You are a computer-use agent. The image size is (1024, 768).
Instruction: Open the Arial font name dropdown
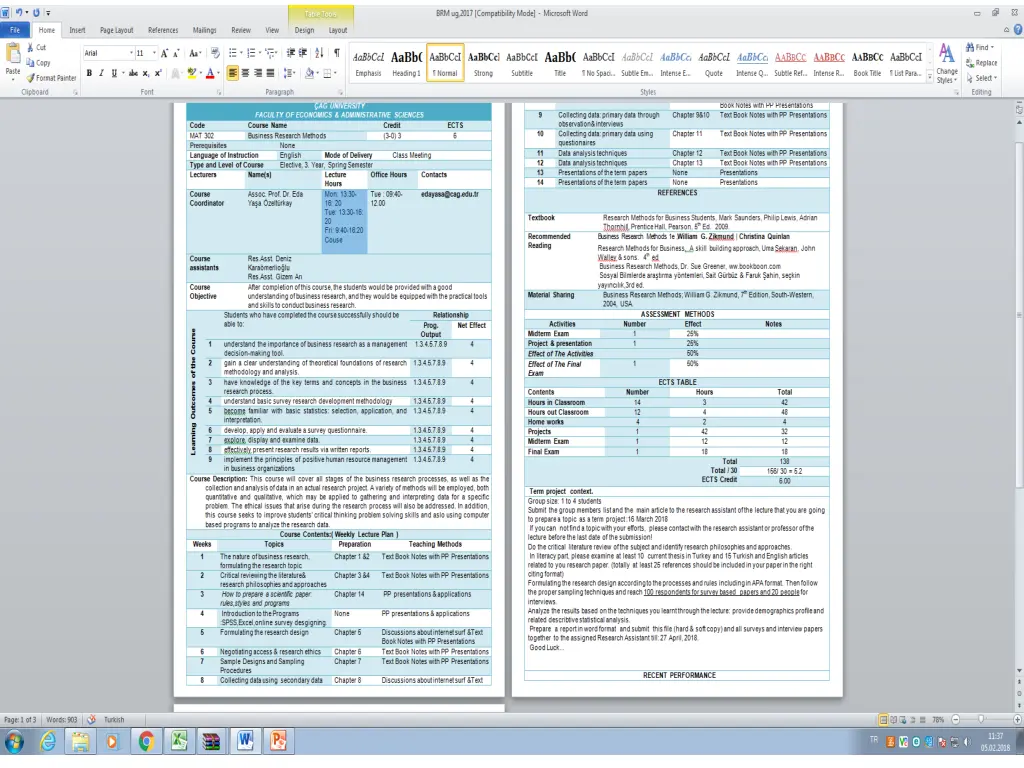point(130,54)
